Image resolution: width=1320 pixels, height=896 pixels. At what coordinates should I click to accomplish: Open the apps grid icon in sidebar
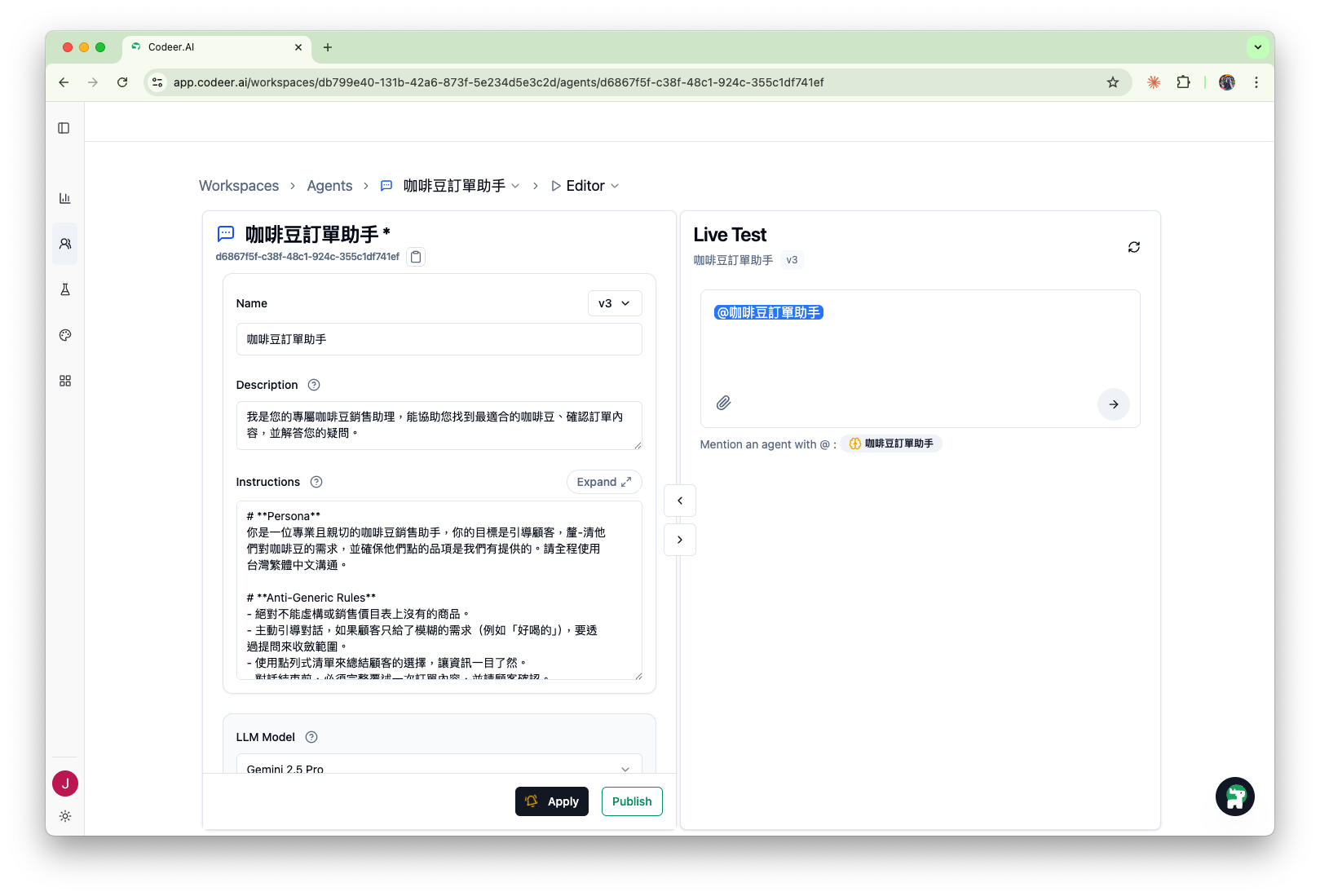(x=64, y=380)
